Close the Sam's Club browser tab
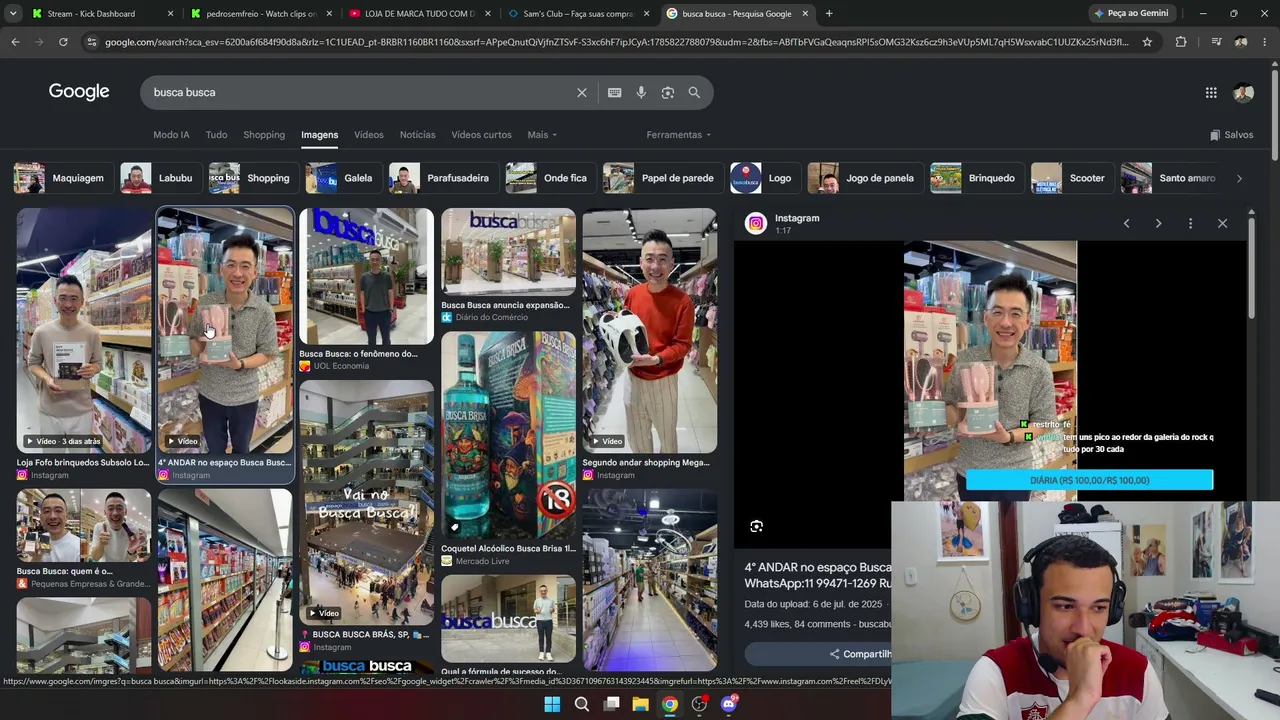 point(646,13)
